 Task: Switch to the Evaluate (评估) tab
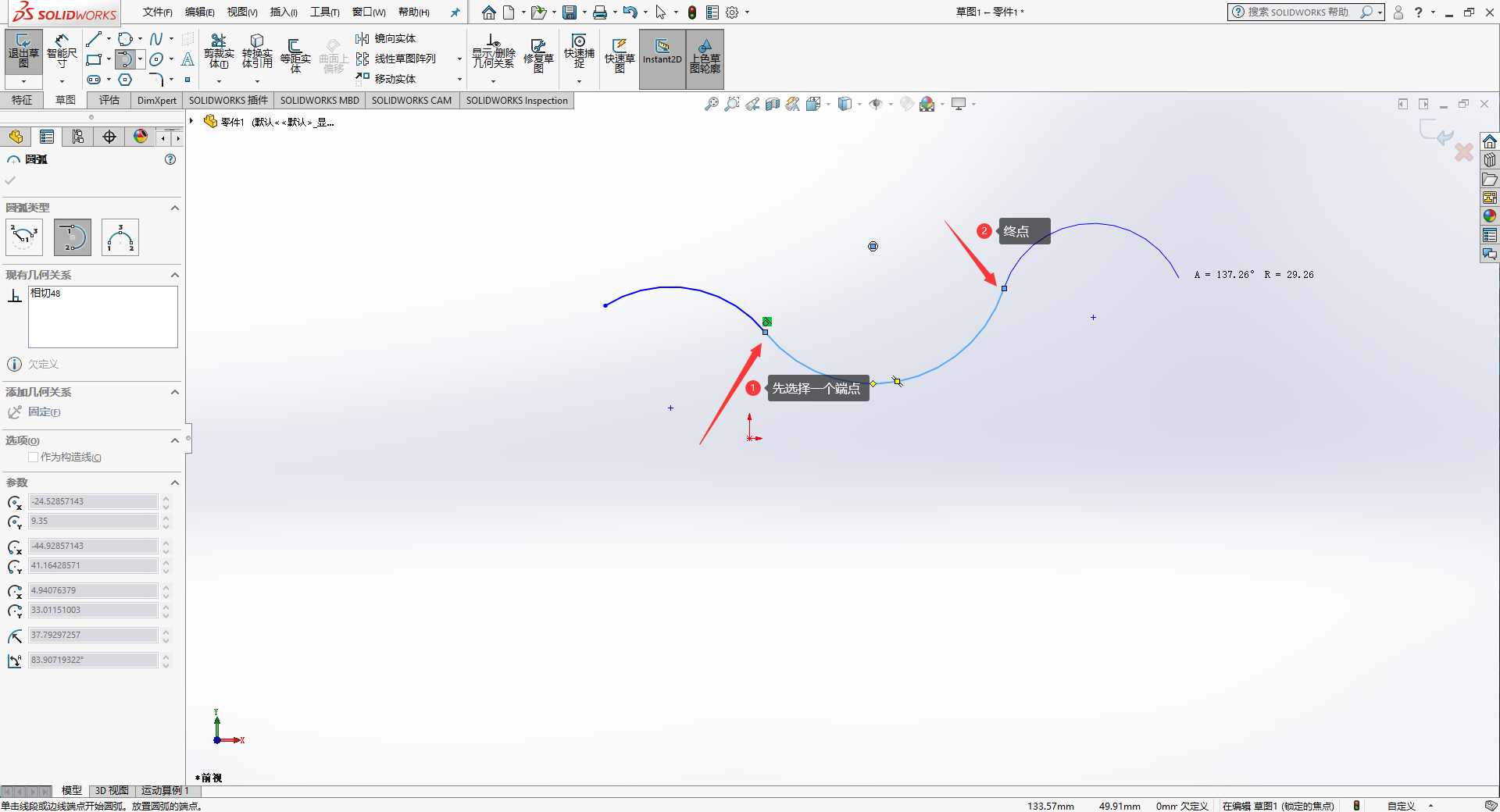109,100
